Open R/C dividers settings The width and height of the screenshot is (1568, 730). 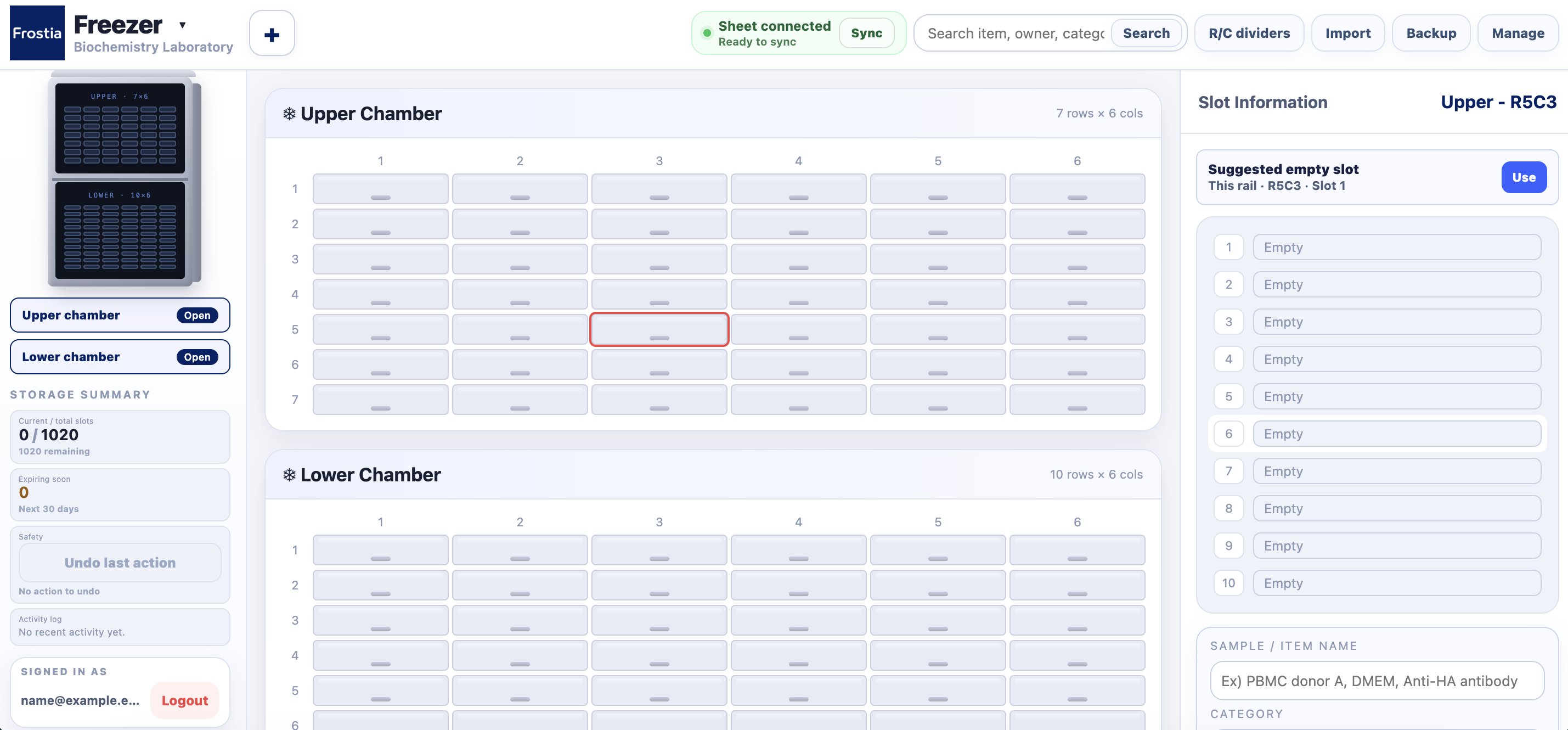click(x=1249, y=33)
